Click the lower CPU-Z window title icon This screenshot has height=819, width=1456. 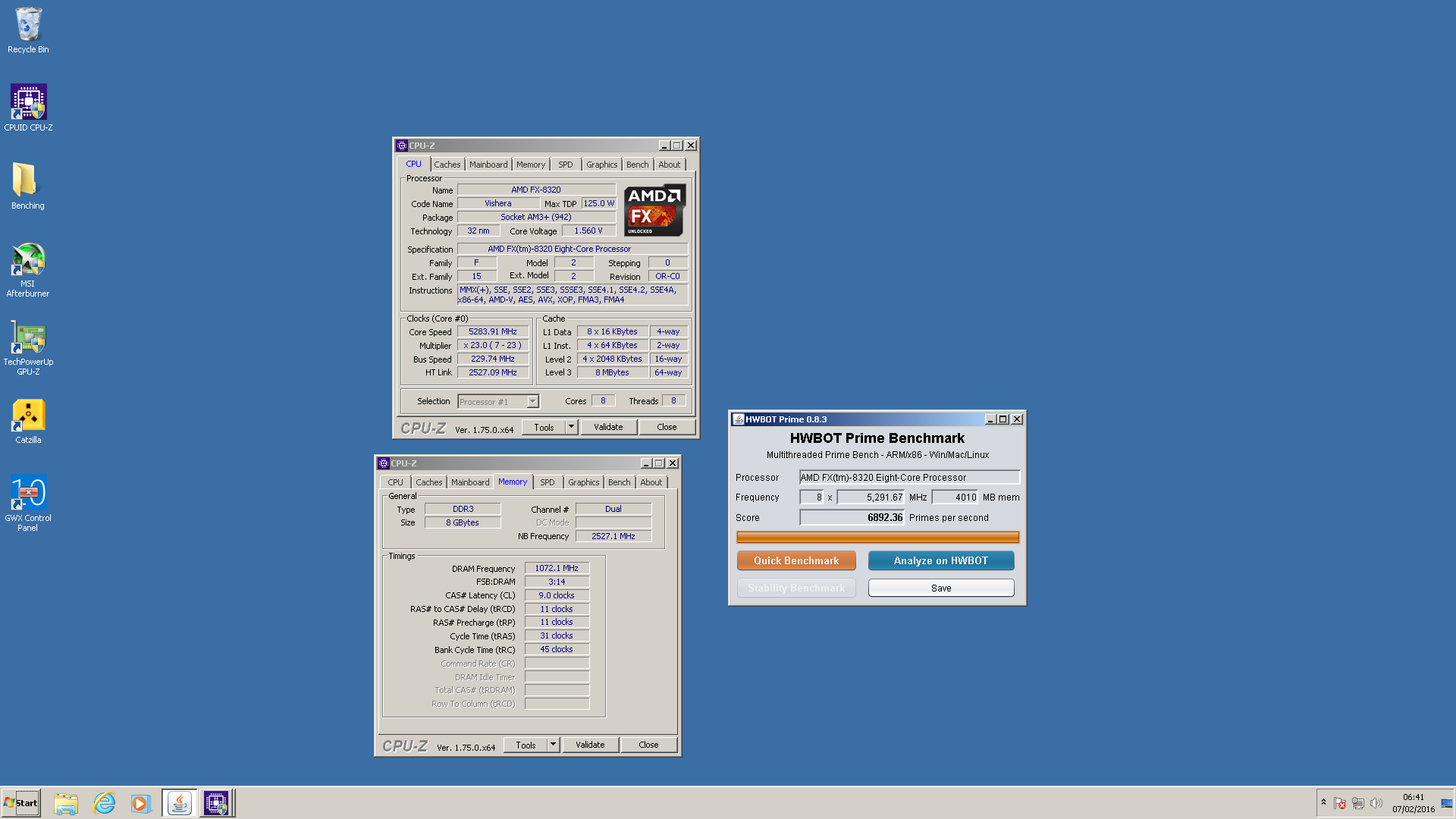click(384, 463)
